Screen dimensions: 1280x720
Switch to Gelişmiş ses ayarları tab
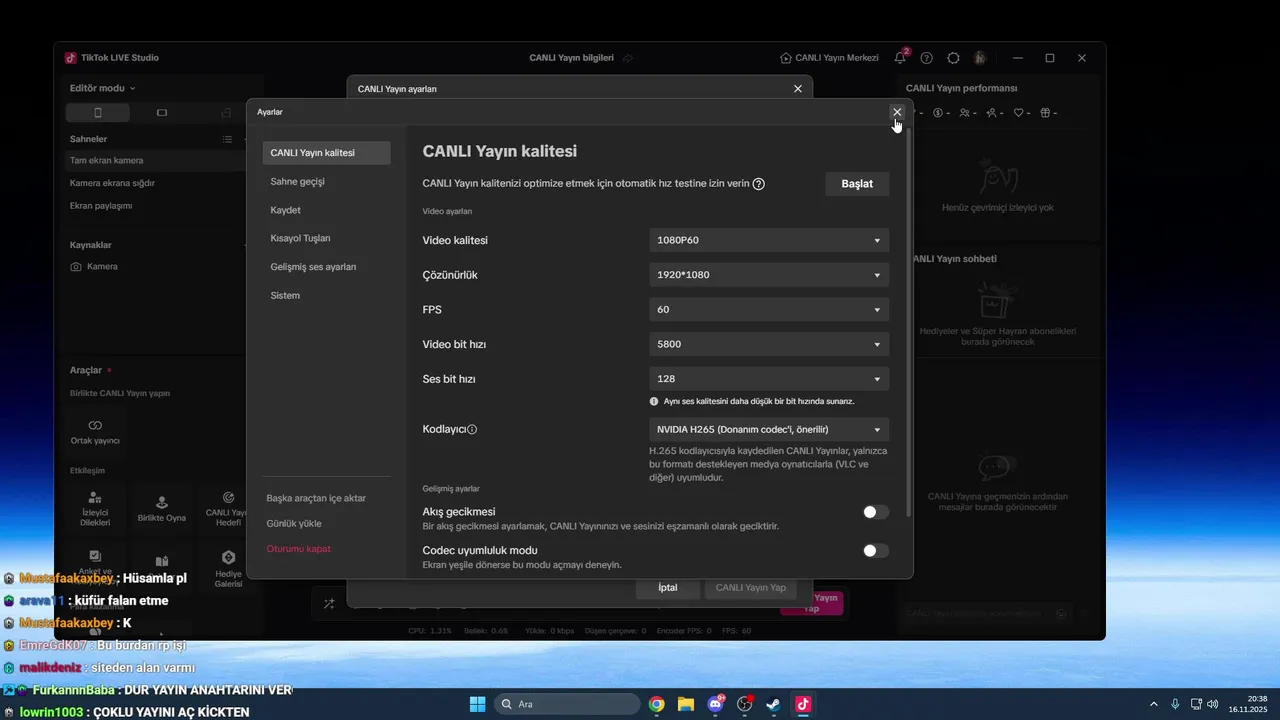[x=326, y=267]
